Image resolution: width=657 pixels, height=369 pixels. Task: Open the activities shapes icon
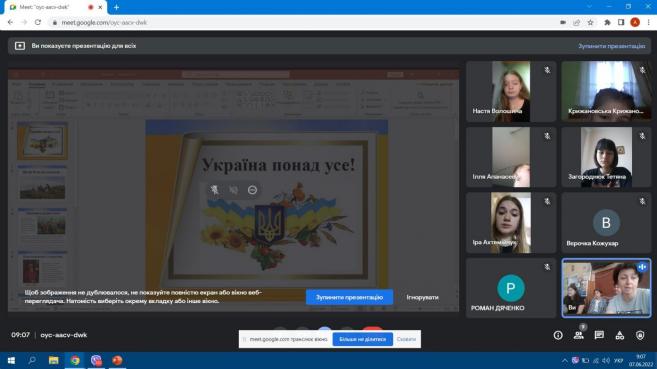(620, 335)
